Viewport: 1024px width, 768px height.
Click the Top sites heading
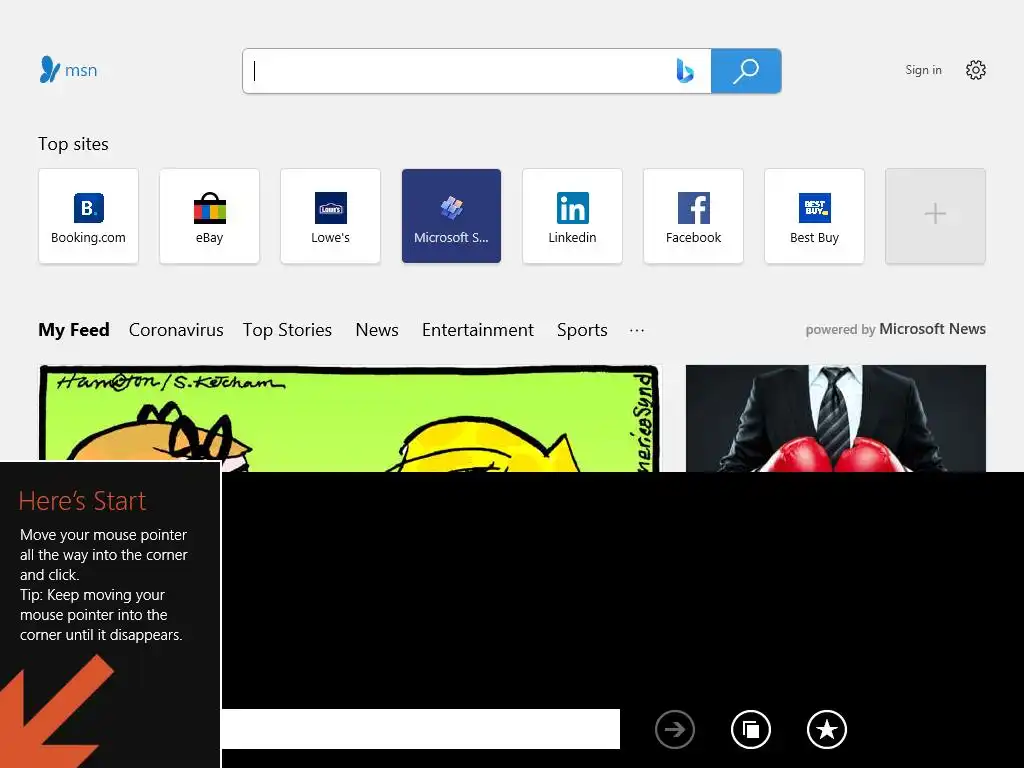tap(73, 144)
